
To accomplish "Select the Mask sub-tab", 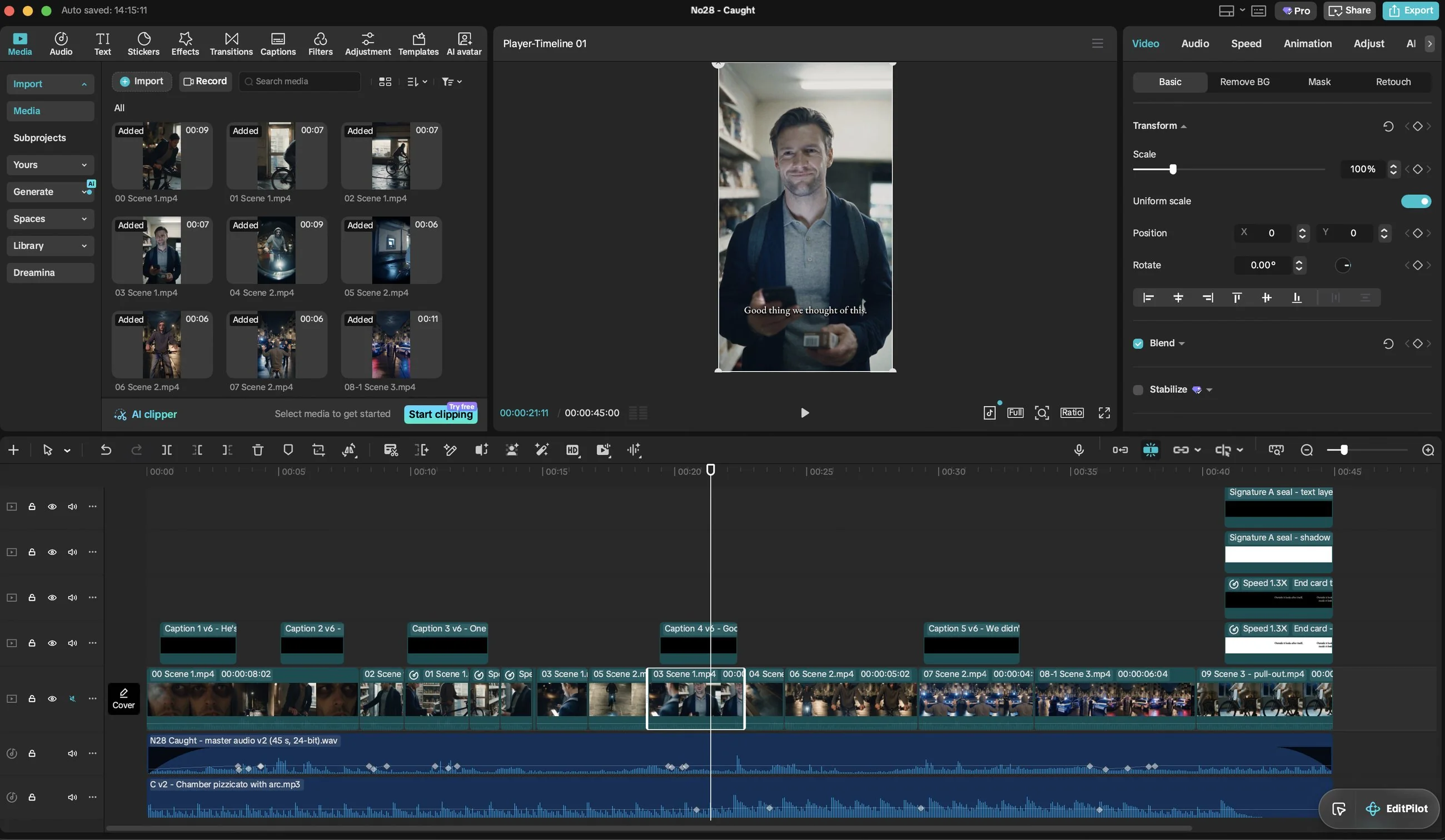I will (1319, 82).
